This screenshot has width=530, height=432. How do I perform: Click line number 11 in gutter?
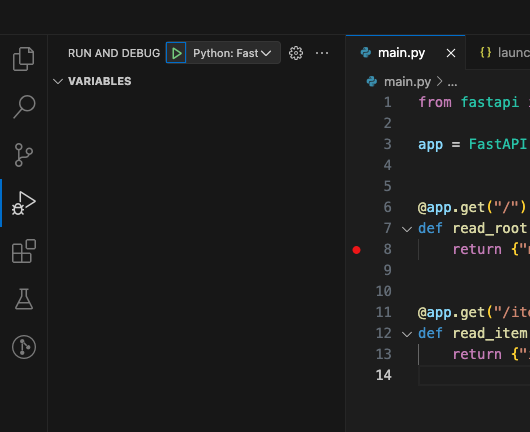(384, 312)
